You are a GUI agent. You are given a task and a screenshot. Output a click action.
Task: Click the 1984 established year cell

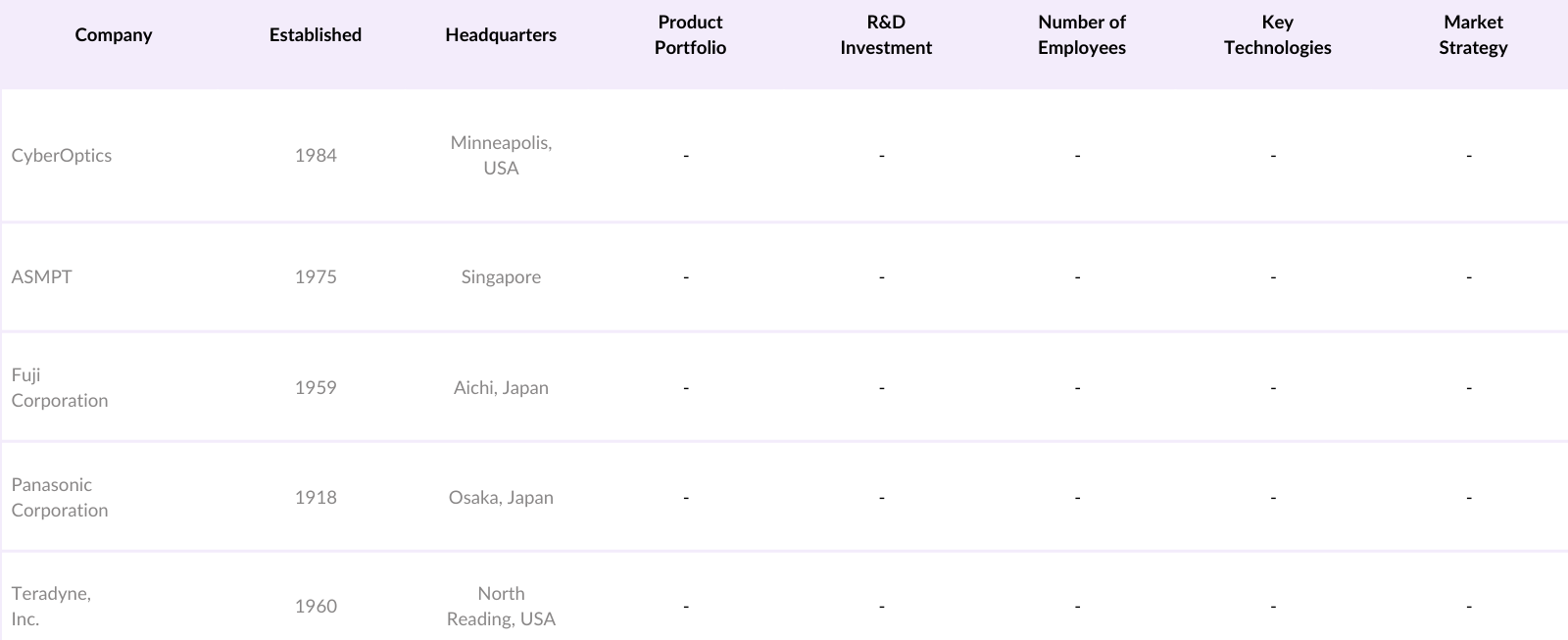click(x=316, y=156)
